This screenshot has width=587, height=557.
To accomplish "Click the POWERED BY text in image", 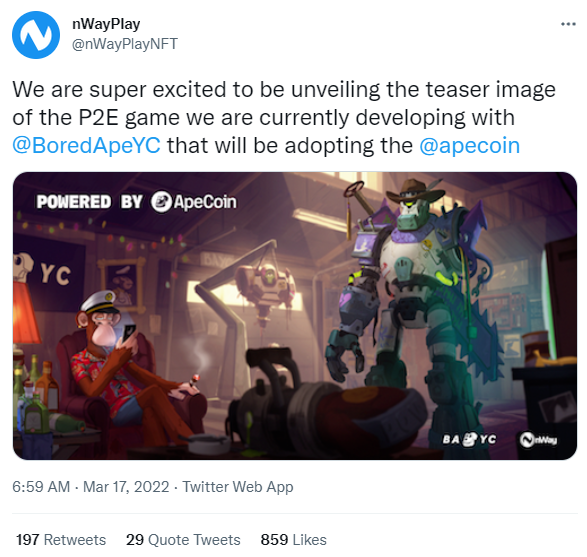I will click(89, 202).
